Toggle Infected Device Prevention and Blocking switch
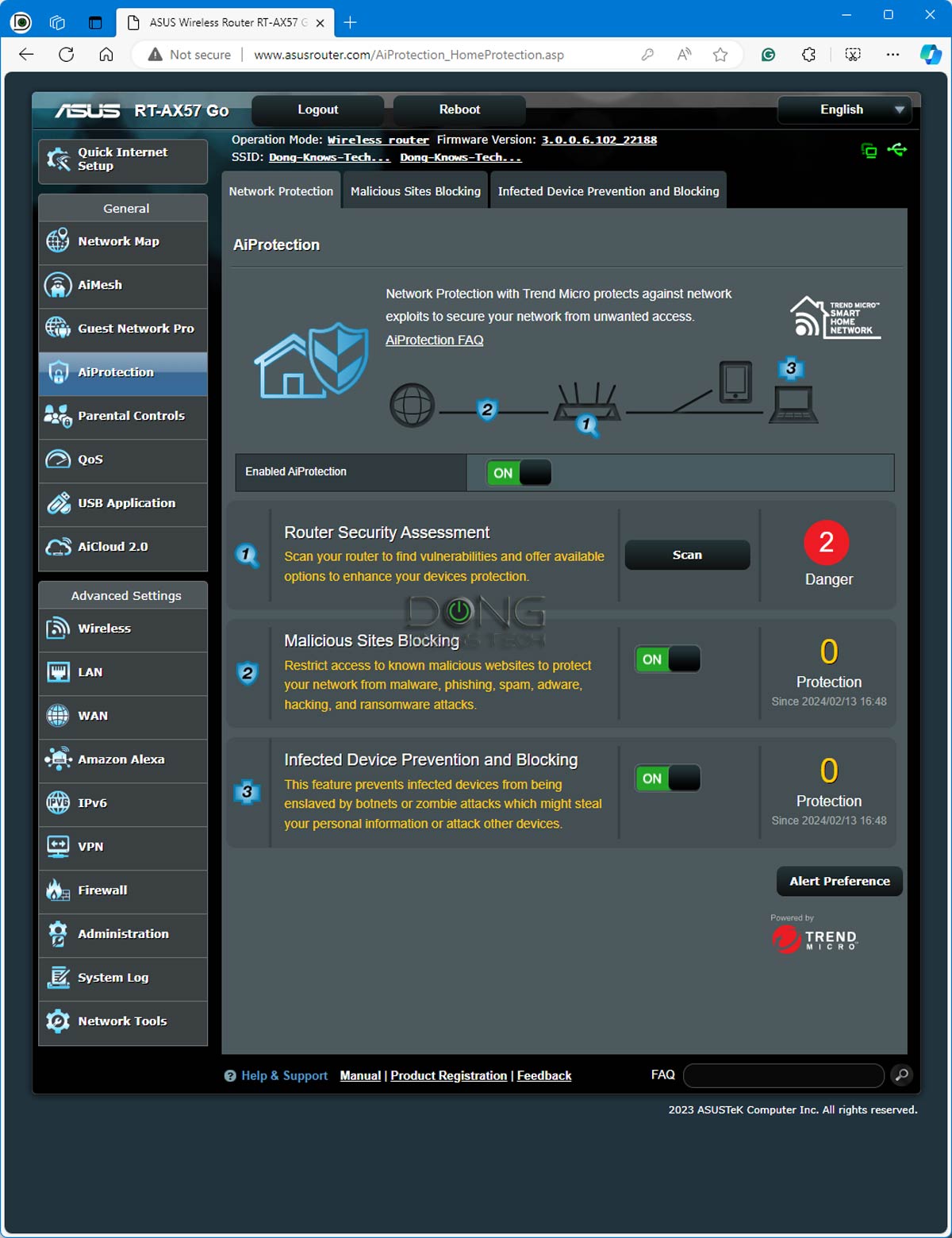Image resolution: width=952 pixels, height=1238 pixels. pyautogui.click(x=668, y=779)
